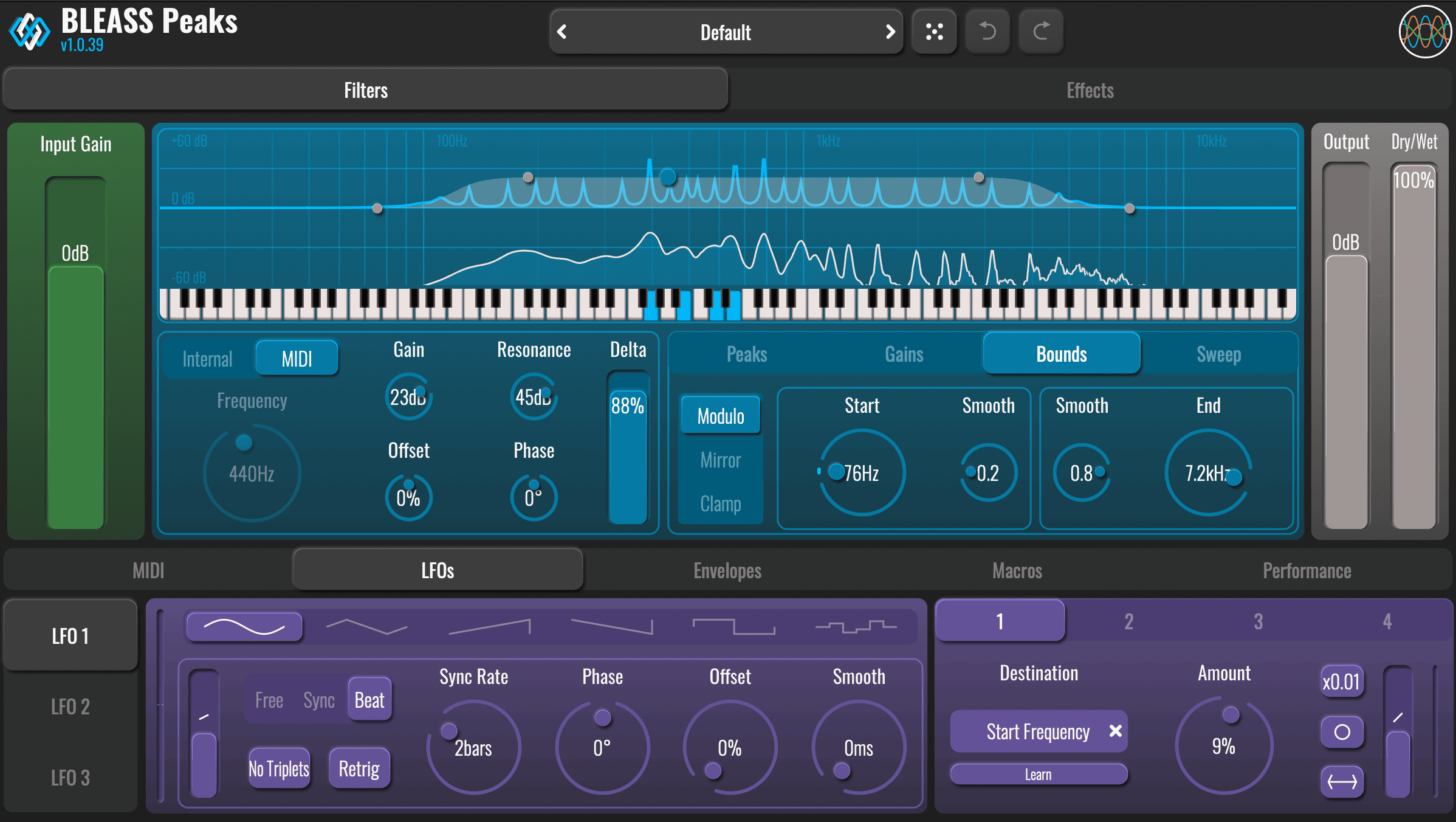Select the triangle wave LFO shape
Image resolution: width=1456 pixels, height=822 pixels.
pos(366,626)
